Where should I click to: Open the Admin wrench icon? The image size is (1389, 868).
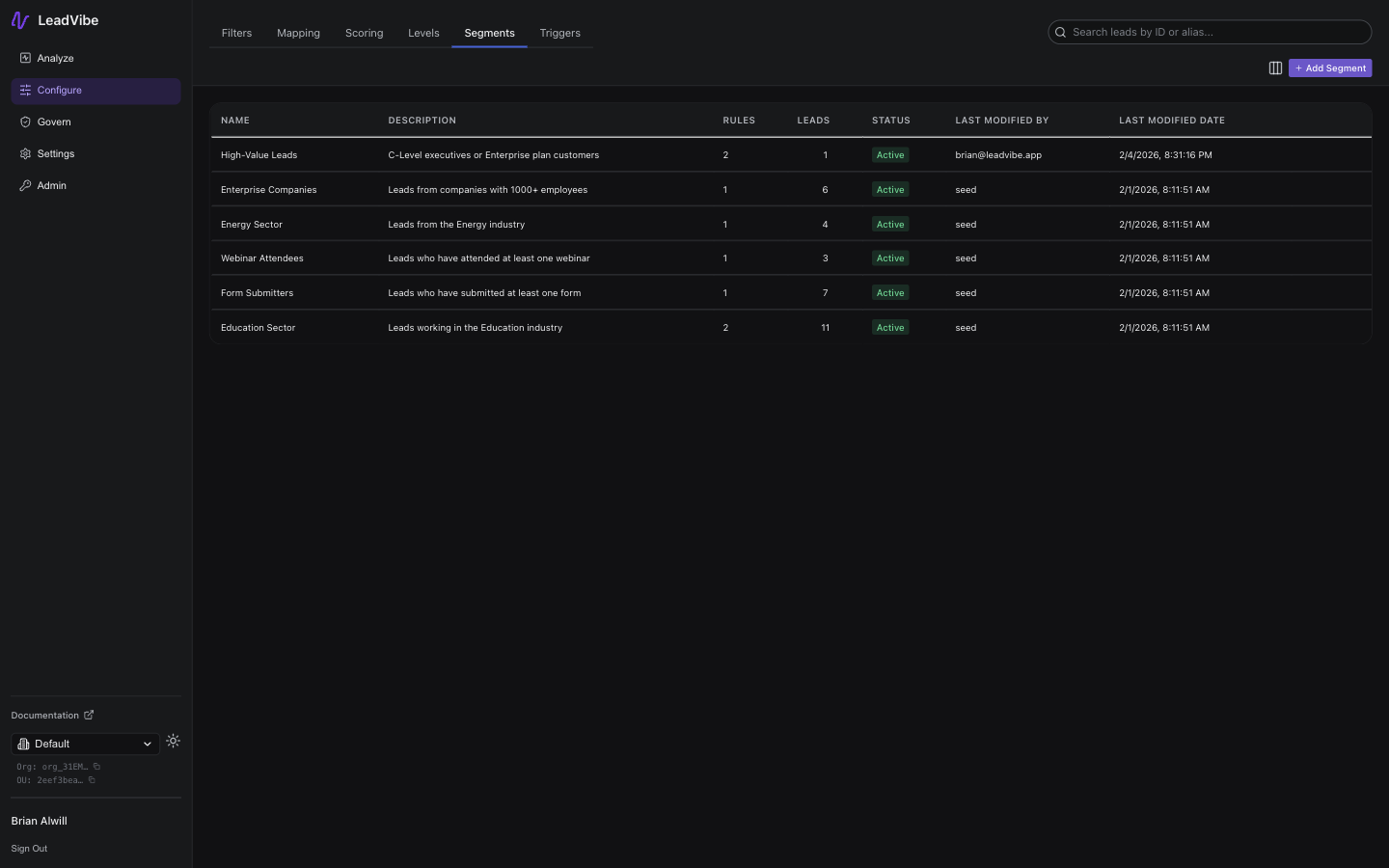(25, 185)
